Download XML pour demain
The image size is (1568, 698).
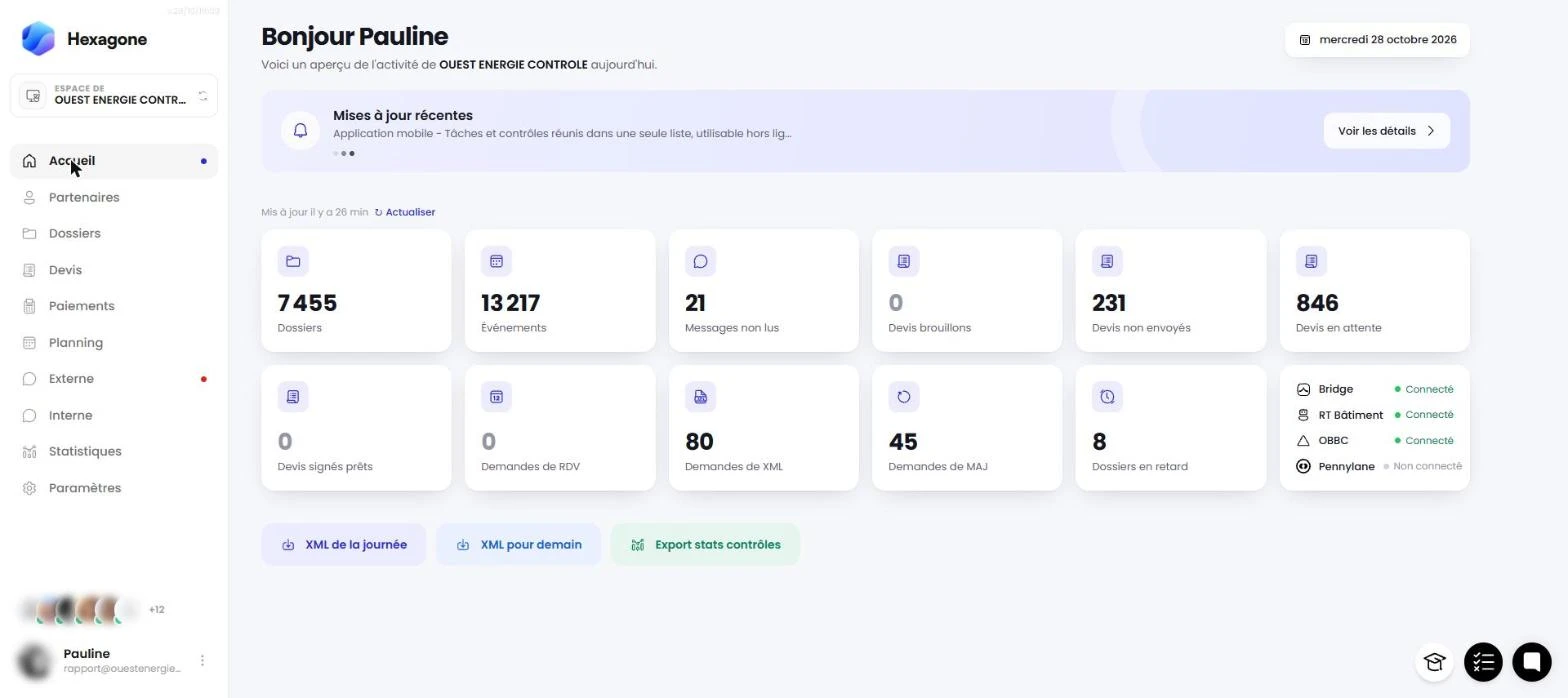(518, 545)
